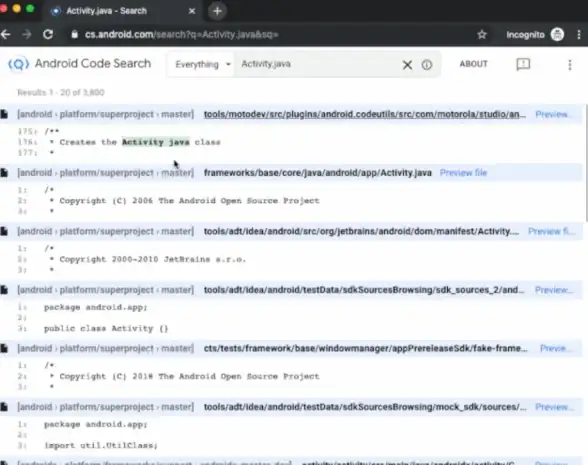Click the Android Code Search logo
This screenshot has height=465, width=588.
[x=80, y=64]
